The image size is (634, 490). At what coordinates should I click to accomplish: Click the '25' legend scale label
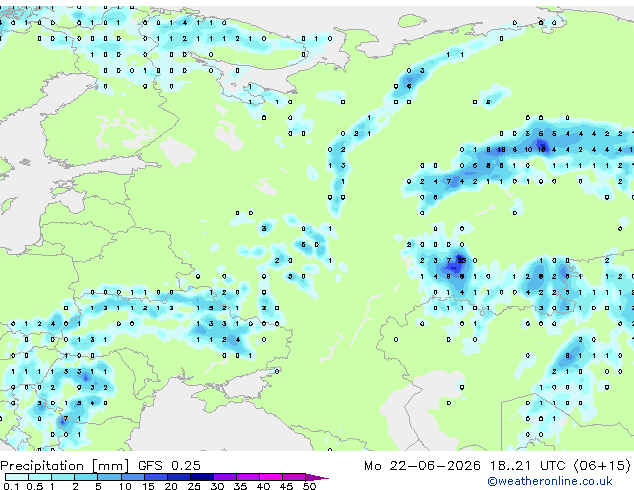[x=194, y=486]
